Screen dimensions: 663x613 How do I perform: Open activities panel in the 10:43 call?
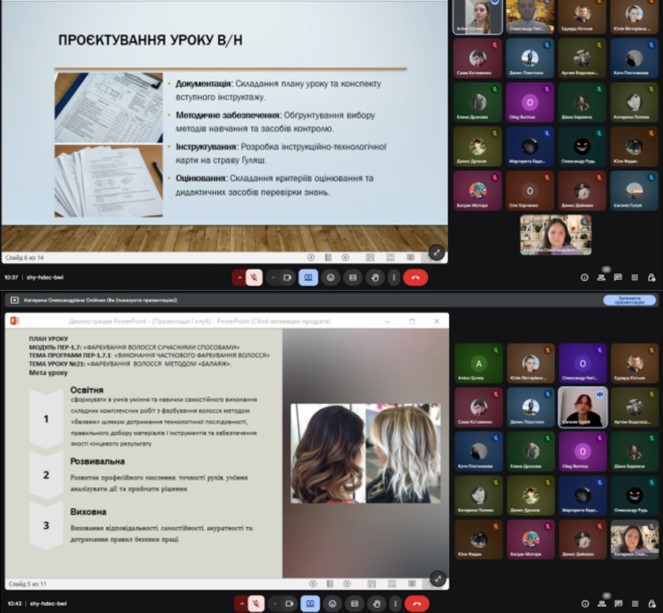click(635, 604)
